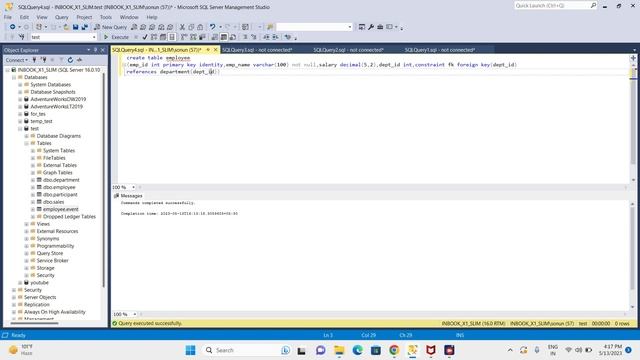
Task: Open the File menu
Action: coord(8,17)
